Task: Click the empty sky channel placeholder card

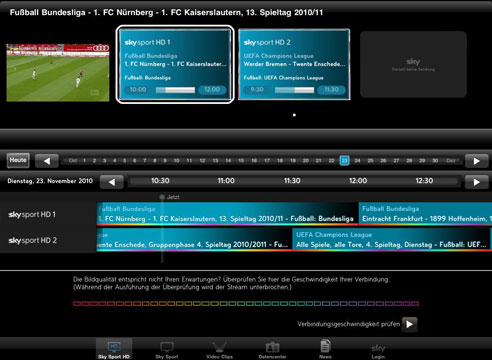Action: click(x=413, y=64)
